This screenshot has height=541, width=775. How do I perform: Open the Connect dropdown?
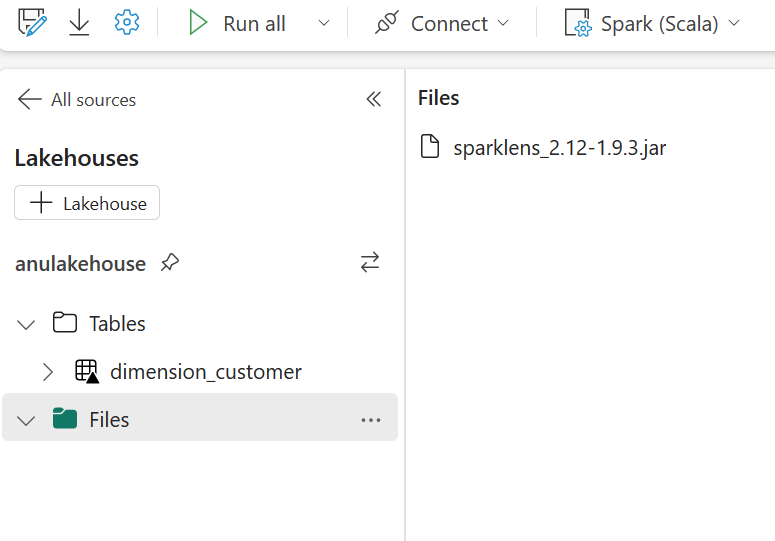(x=442, y=23)
